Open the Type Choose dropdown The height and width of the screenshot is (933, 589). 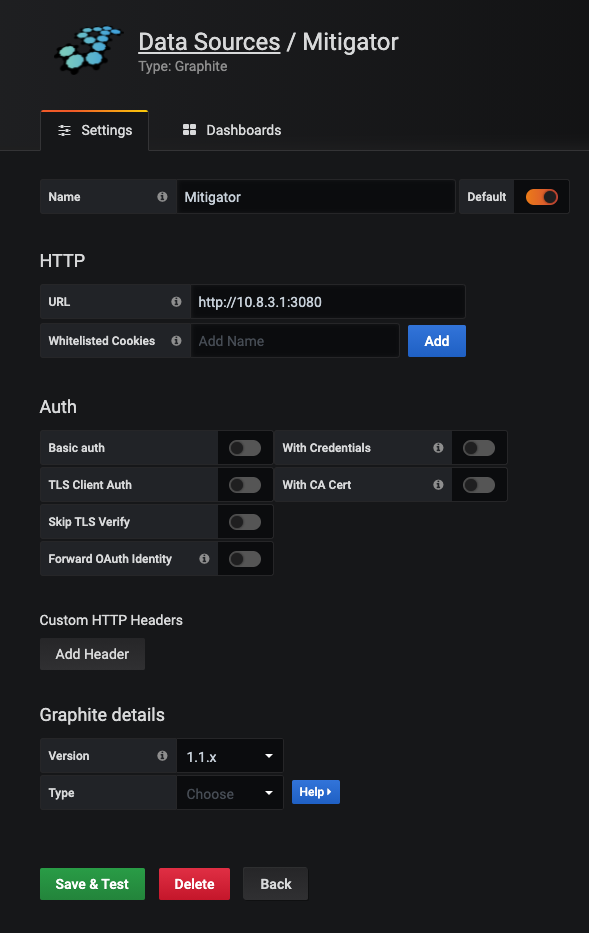click(230, 793)
